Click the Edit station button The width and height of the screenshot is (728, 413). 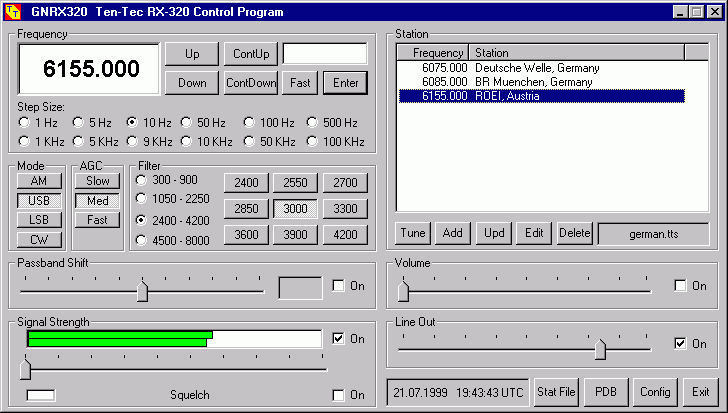[534, 233]
